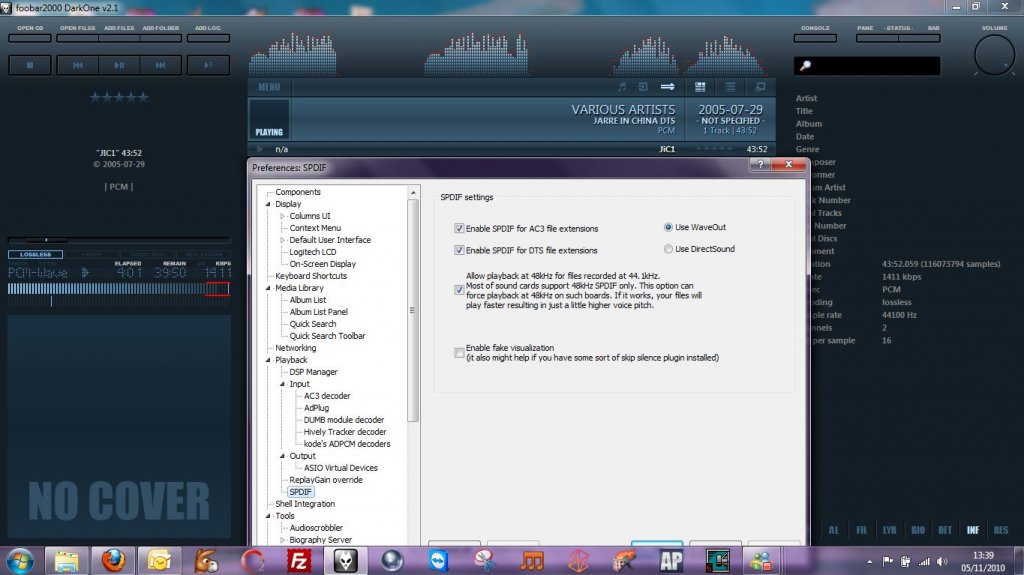This screenshot has height=575, width=1024.
Task: Select ReplayGain override tree item
Action: tap(326, 480)
